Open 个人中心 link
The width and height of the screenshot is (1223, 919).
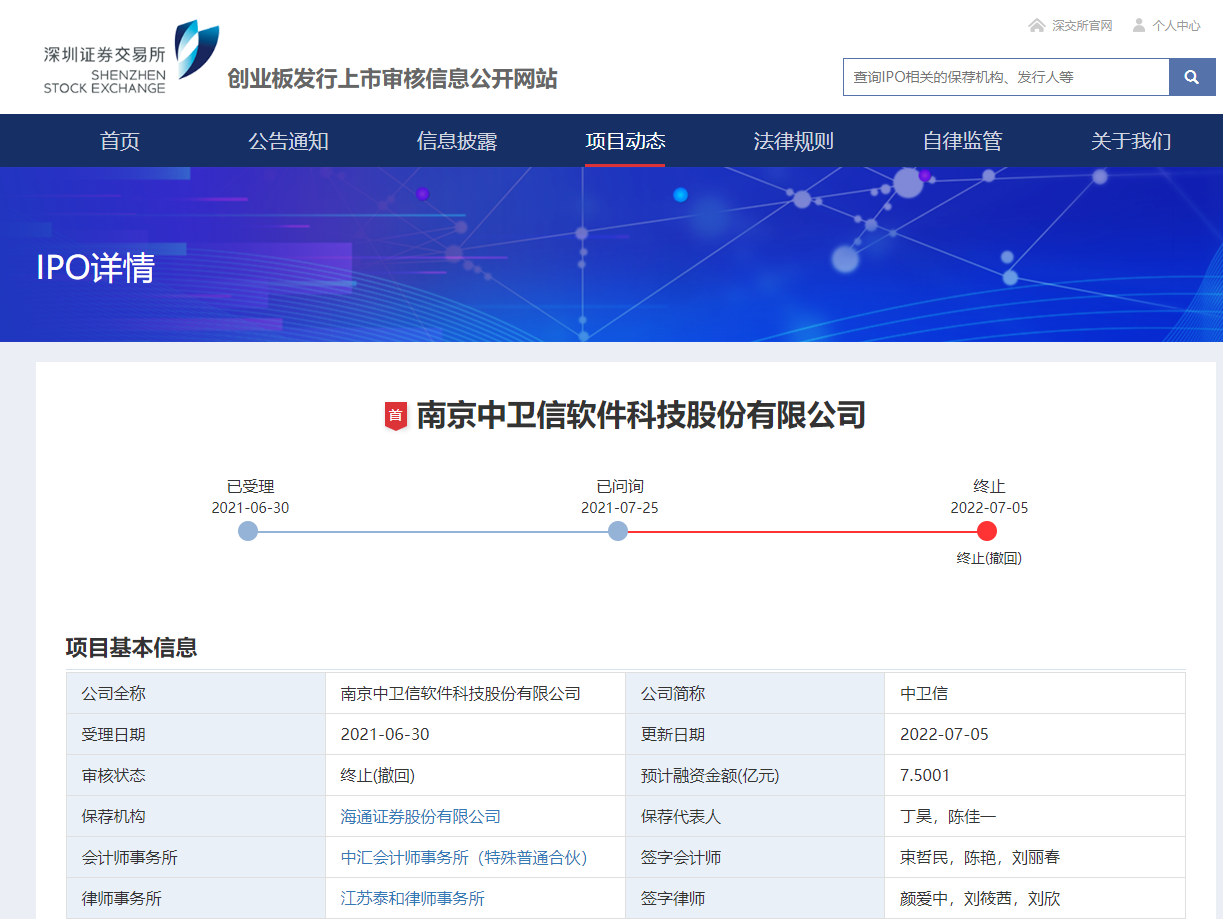tap(1176, 26)
